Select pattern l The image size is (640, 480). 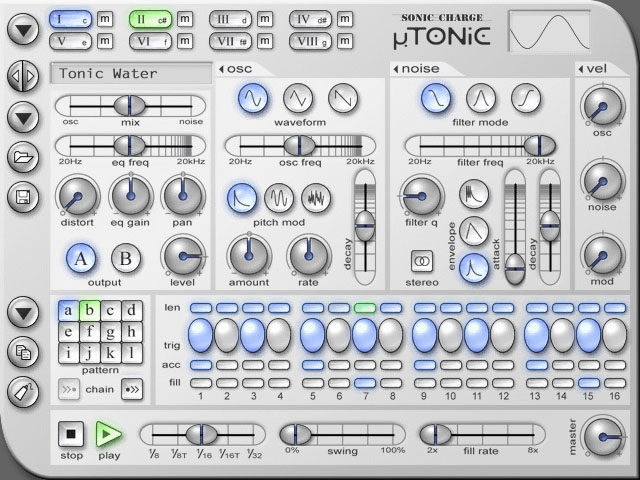132,353
